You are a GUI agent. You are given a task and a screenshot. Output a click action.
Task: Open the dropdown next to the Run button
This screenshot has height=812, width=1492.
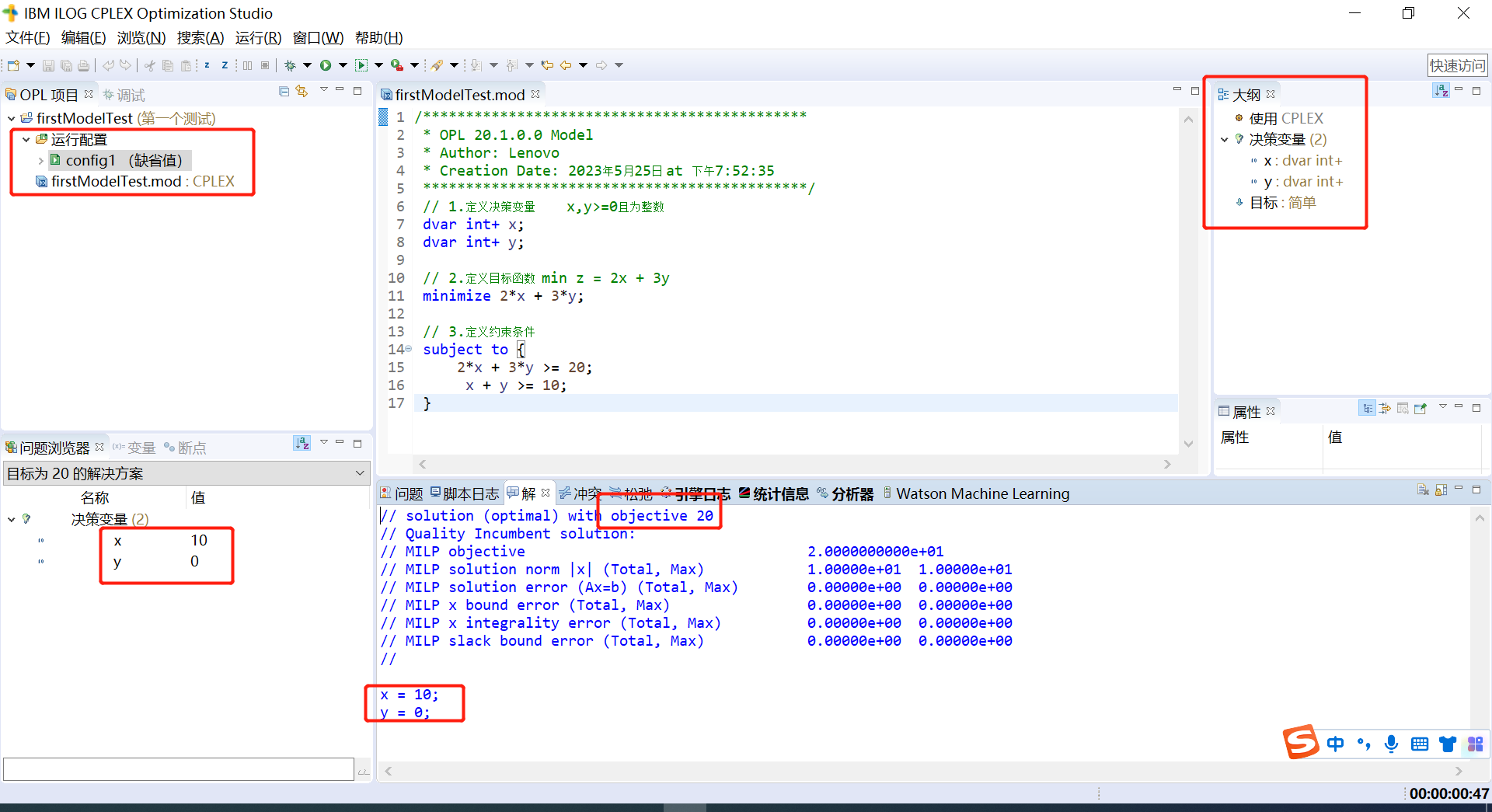click(x=343, y=65)
